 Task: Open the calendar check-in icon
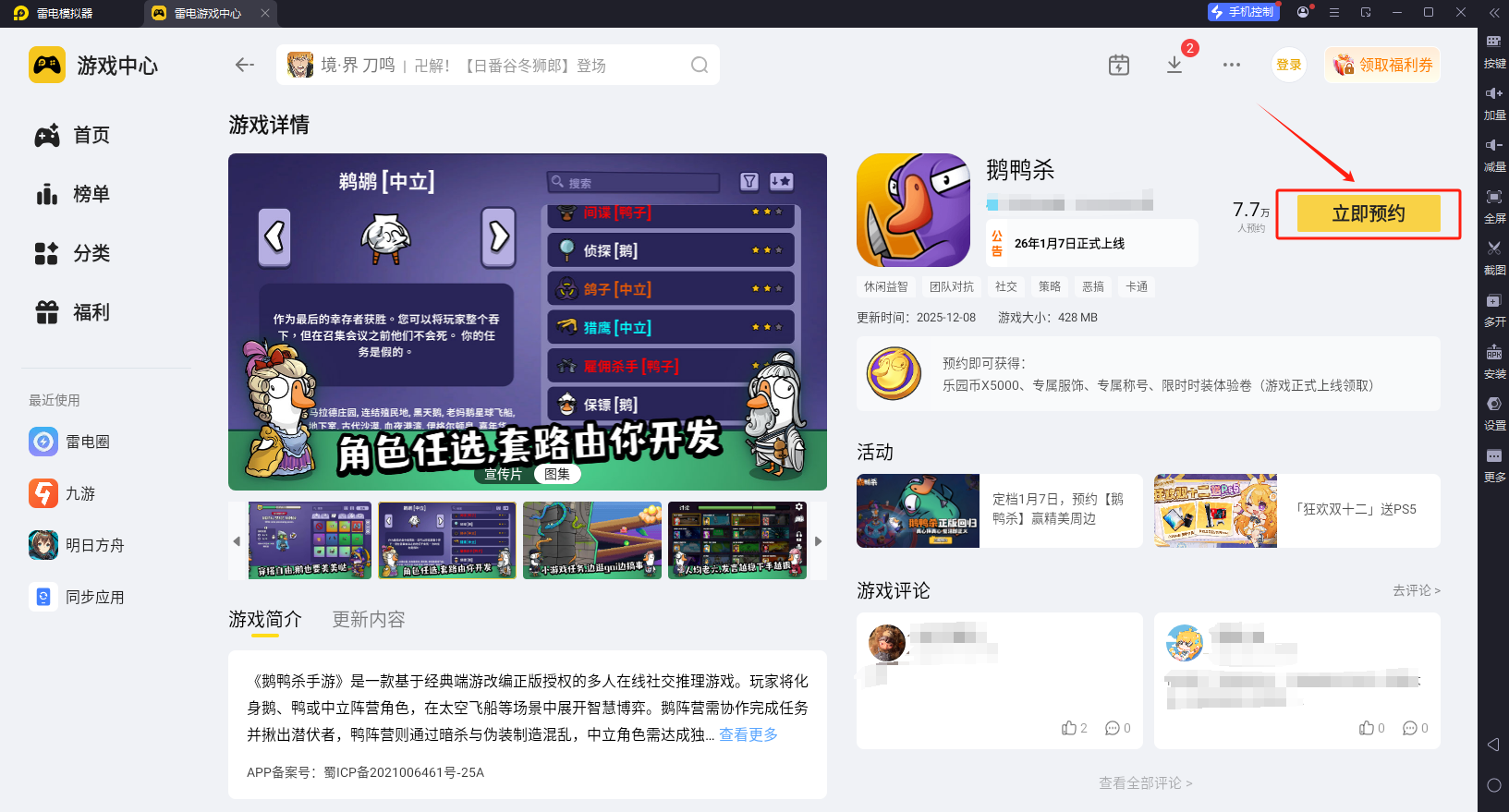click(1119, 65)
